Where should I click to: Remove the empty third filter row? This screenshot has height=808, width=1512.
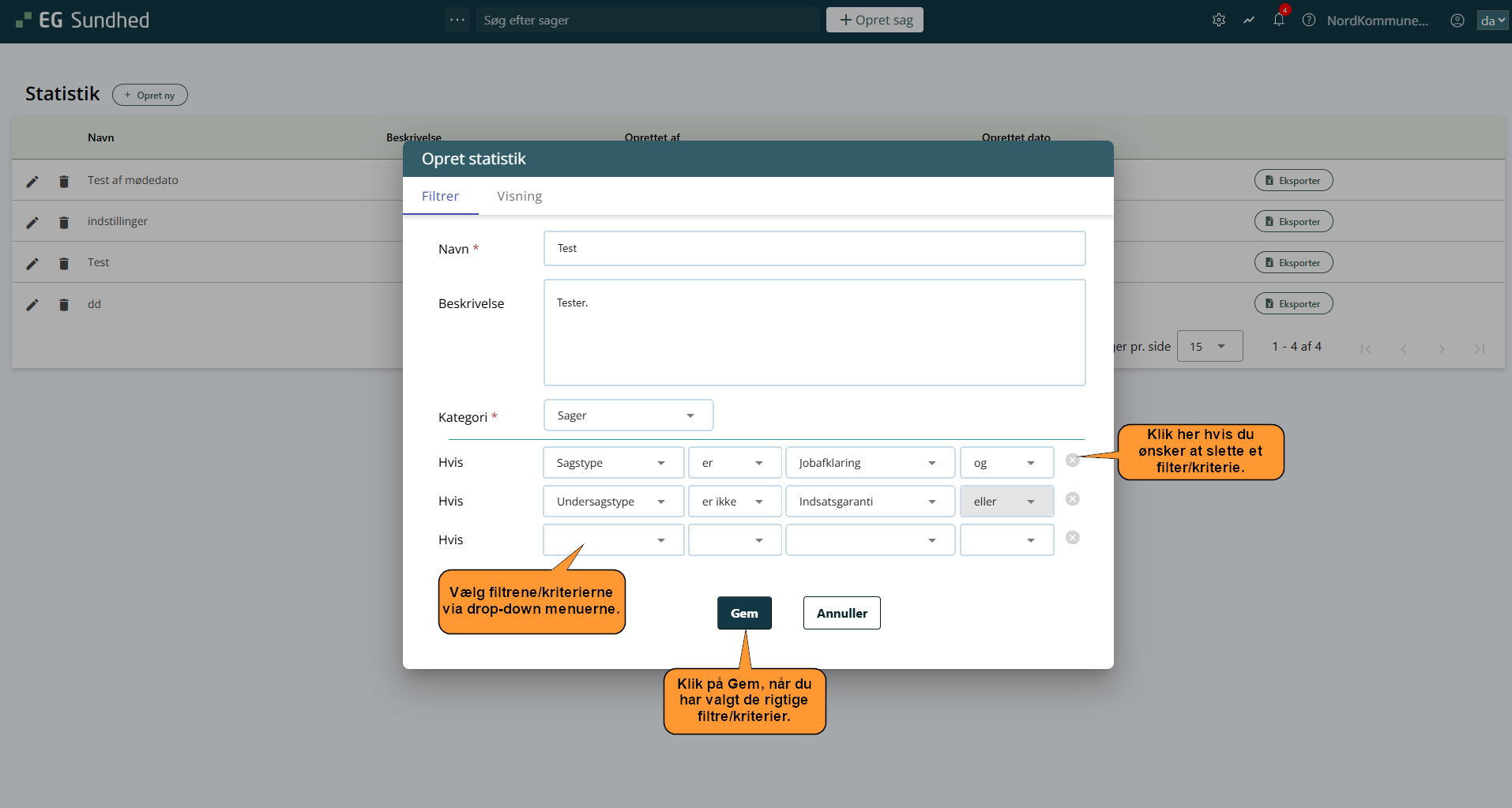coord(1073,538)
